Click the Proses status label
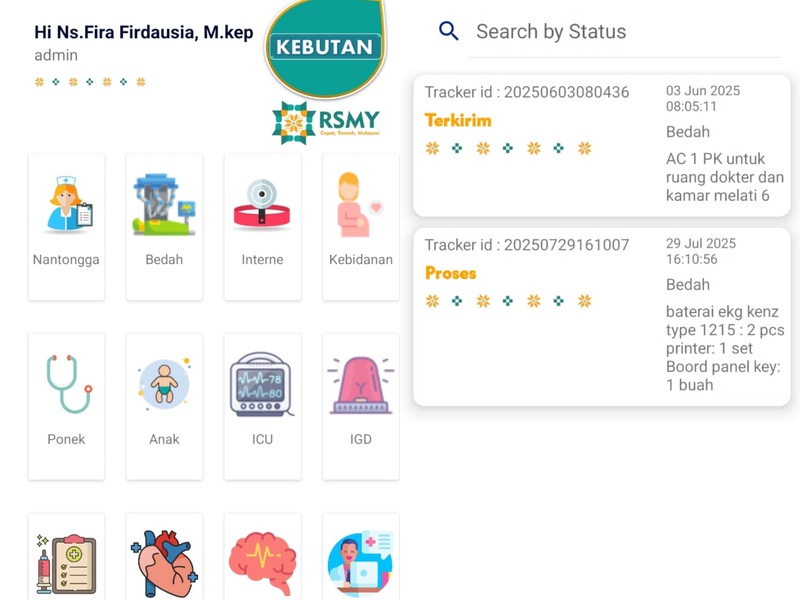800x600 pixels. pos(450,273)
